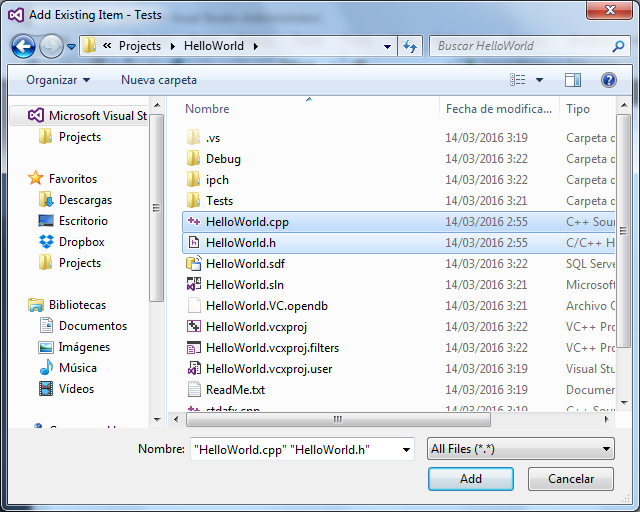This screenshot has height=512, width=640.
Task: Click the 14/03/2016 3:21 date of HelloWorld.sln
Action: (x=486, y=285)
